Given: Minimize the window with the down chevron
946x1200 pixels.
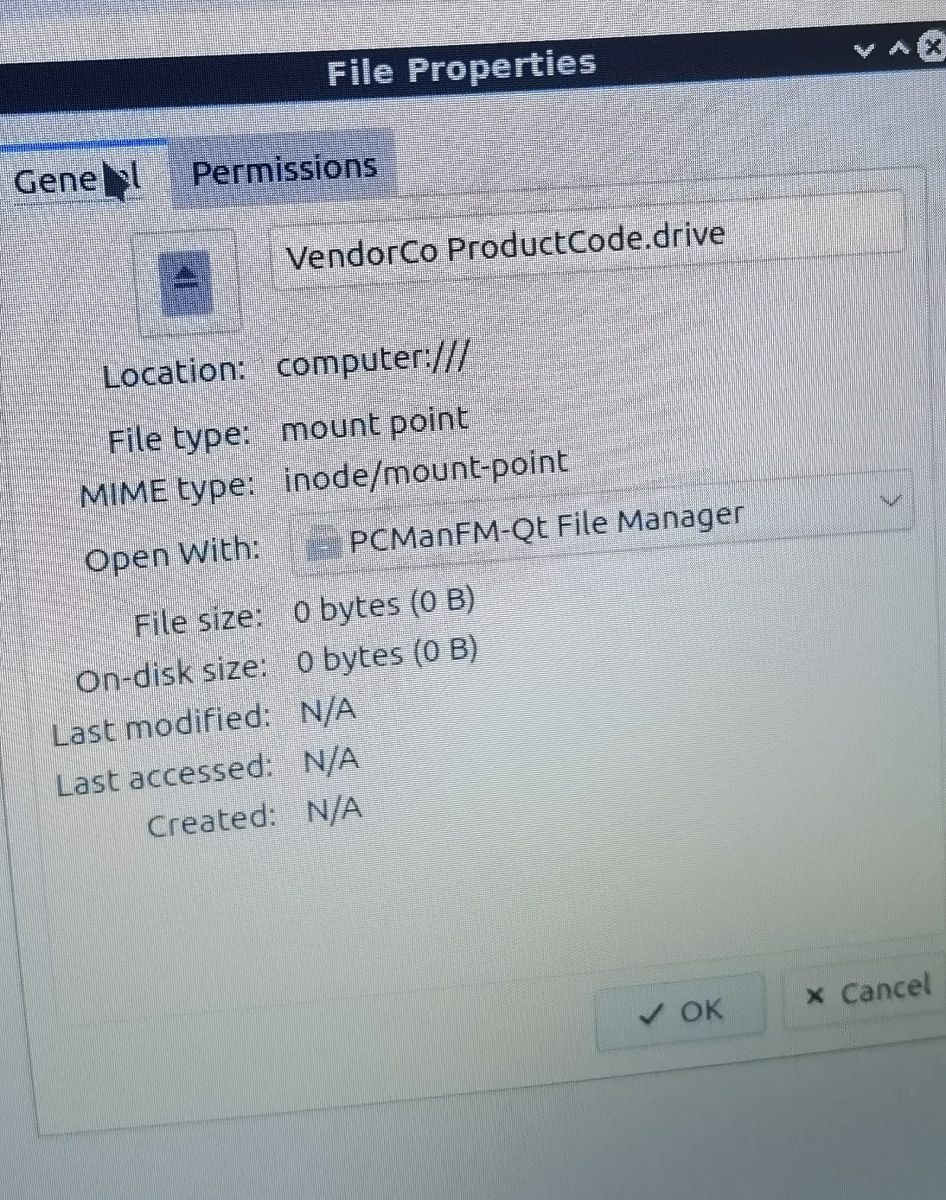Looking at the screenshot, I should (x=866, y=49).
